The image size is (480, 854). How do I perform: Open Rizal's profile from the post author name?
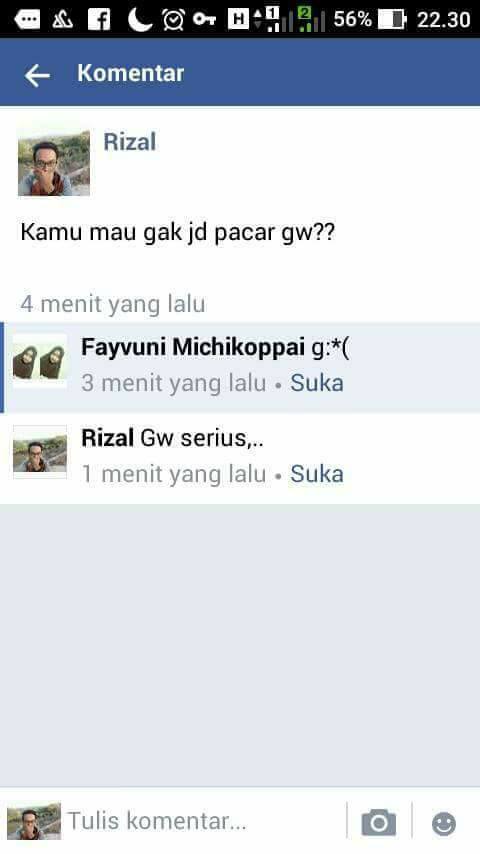[x=130, y=142]
